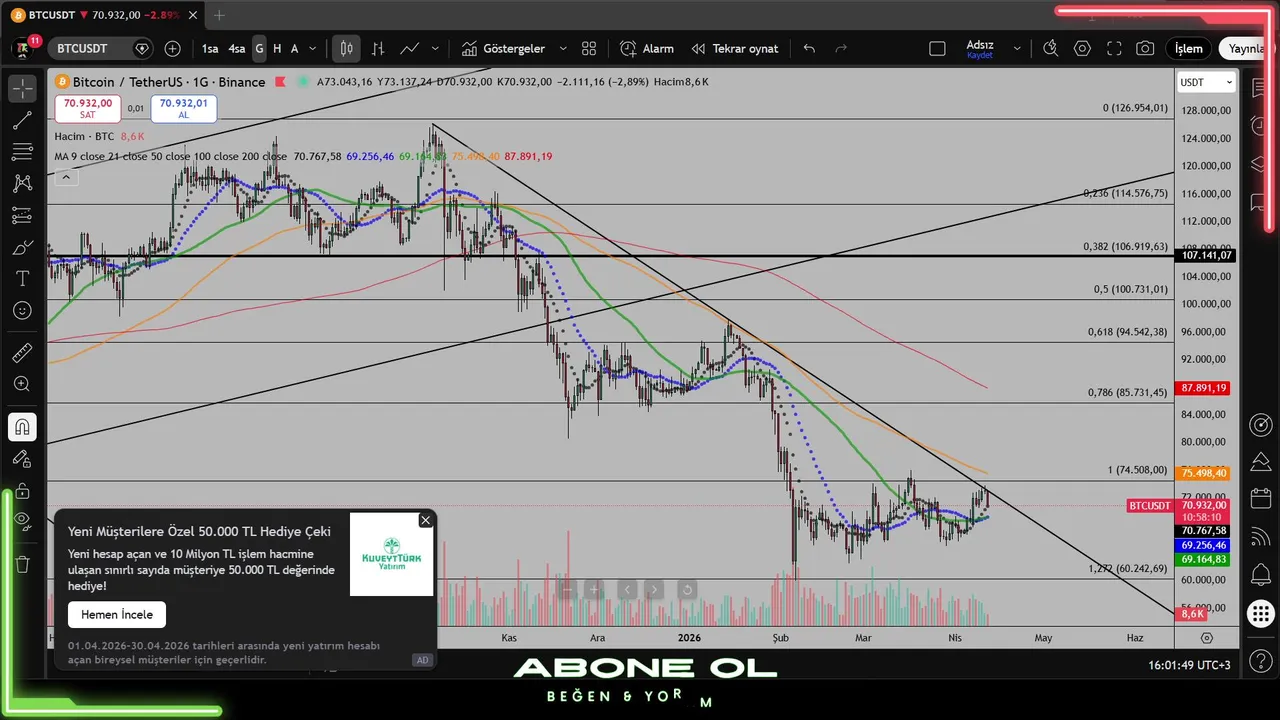This screenshot has height=720, width=1280.
Task: Open the quick search icon
Action: tap(1050, 48)
